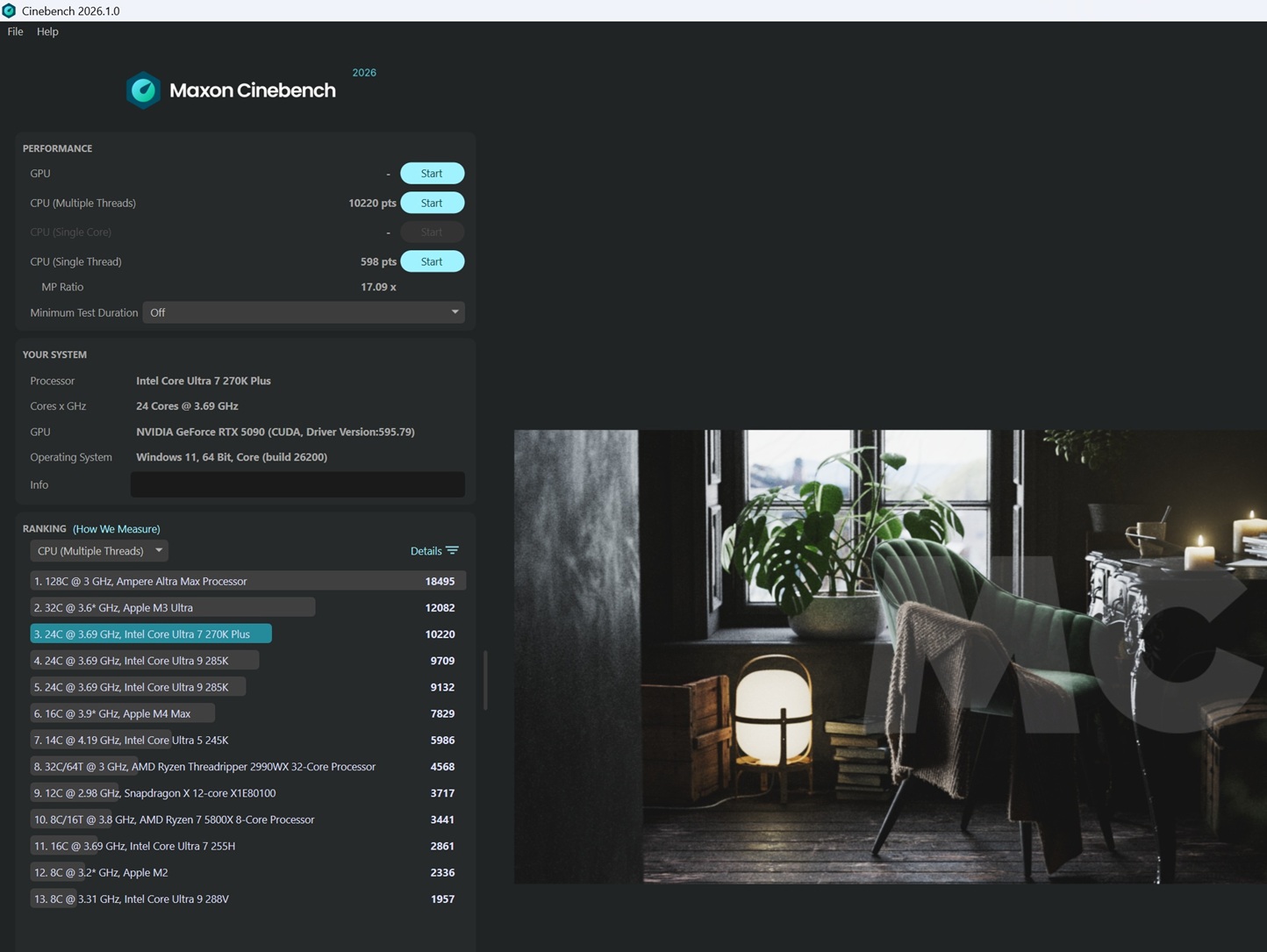Select the Ampere Altra Max ranking bar

tap(246, 582)
